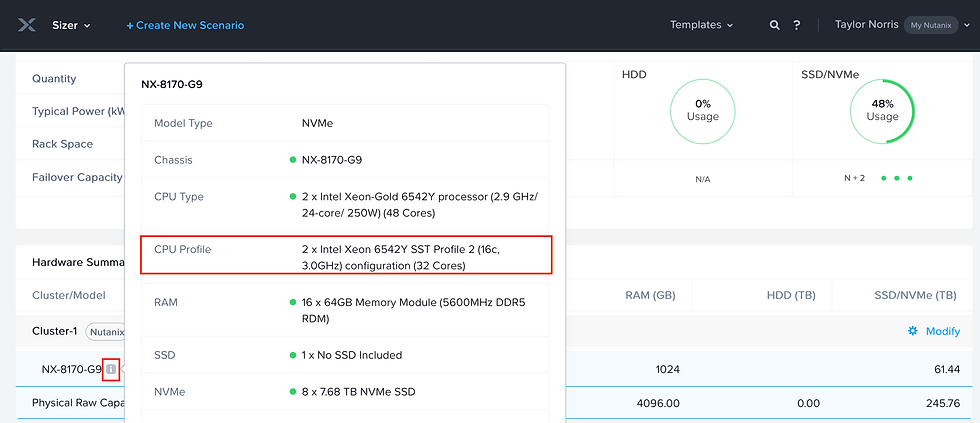Screen dimensions: 980x423
Task: Expand the Templates dropdown
Action: tap(701, 25)
